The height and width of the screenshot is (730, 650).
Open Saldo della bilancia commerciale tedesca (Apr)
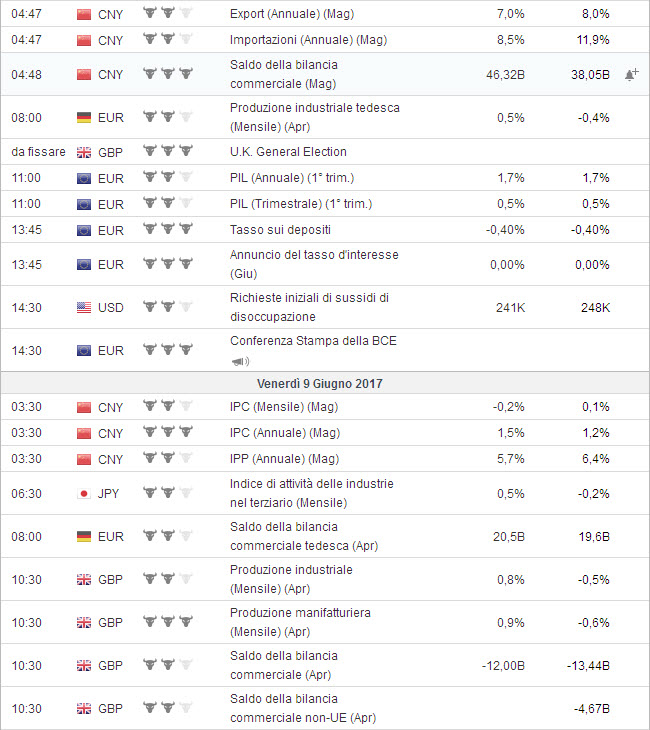304,536
